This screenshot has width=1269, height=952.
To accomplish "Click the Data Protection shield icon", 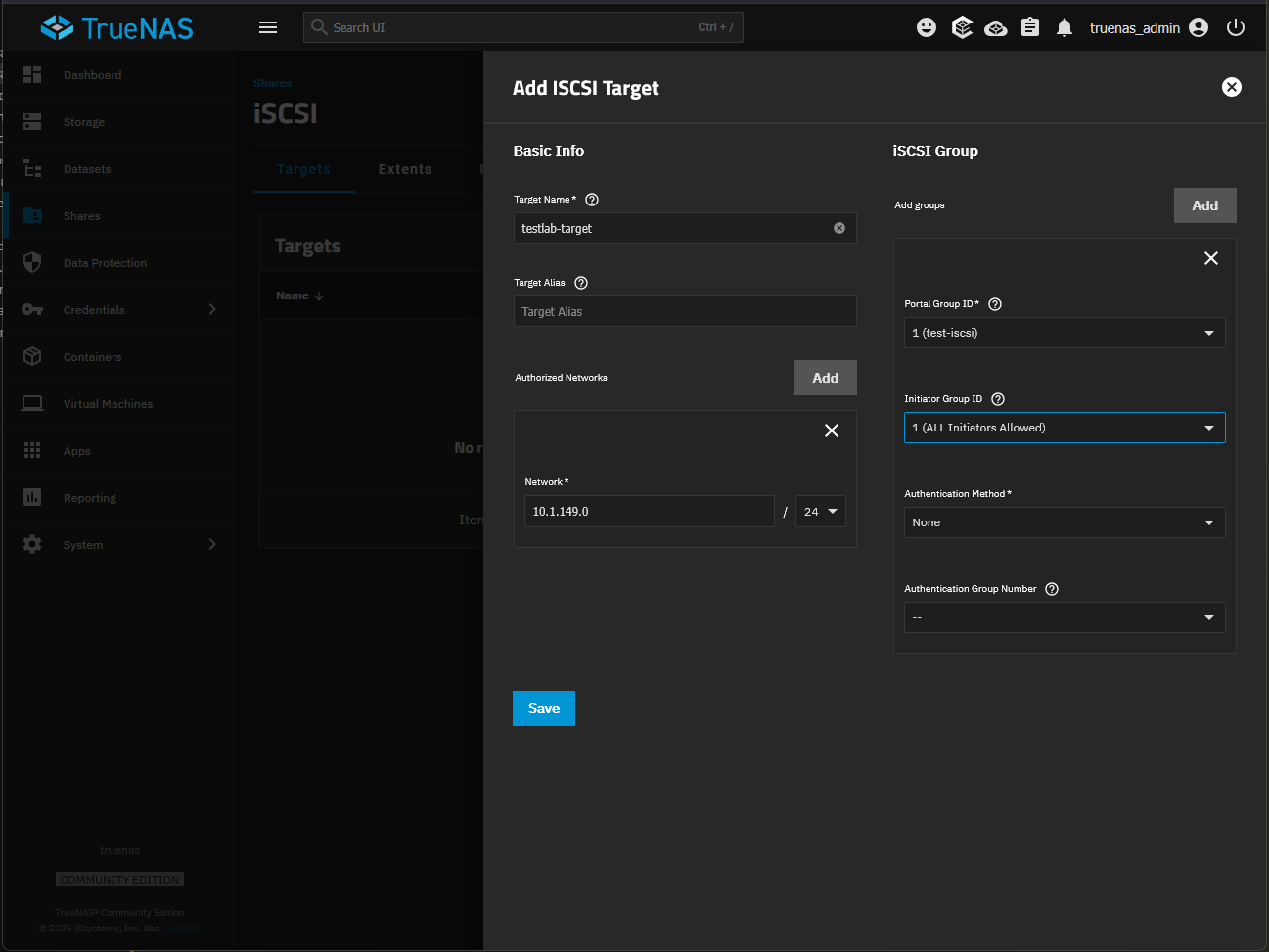I will tap(32, 262).
